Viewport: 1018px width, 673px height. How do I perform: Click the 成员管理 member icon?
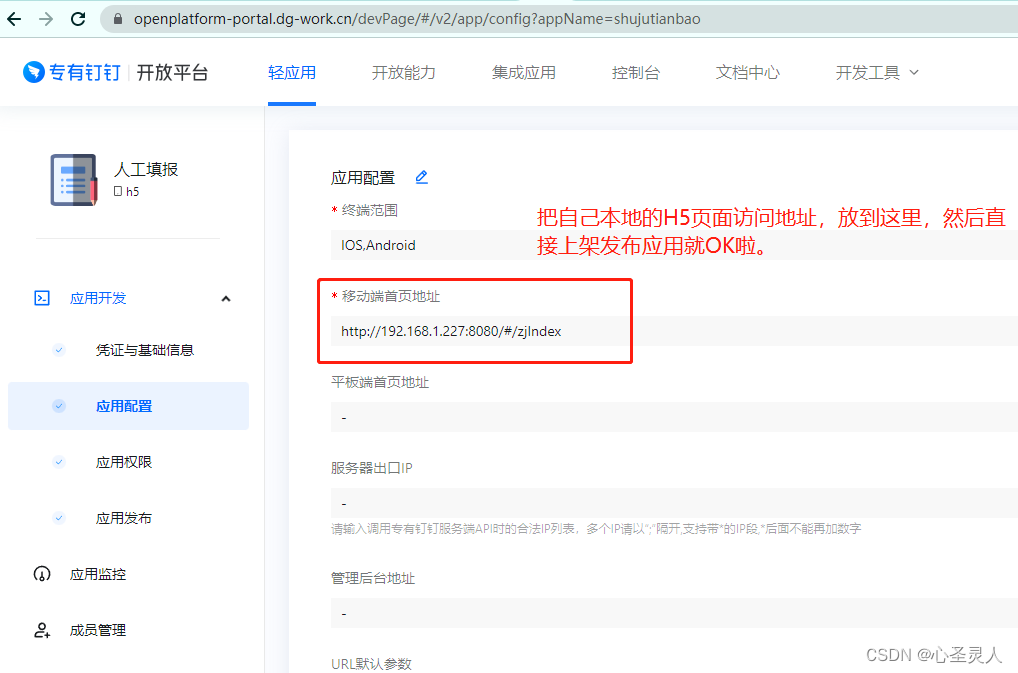tap(41, 630)
